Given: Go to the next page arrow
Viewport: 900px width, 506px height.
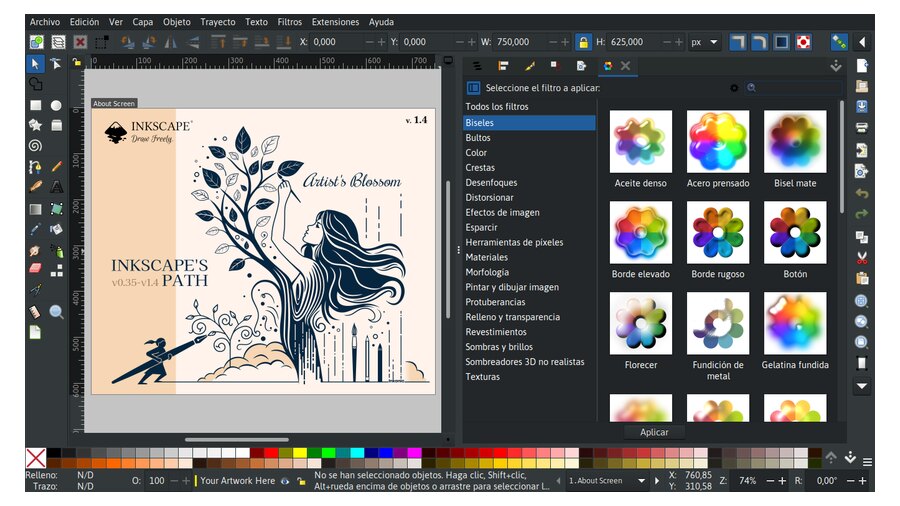Looking at the screenshot, I should tap(657, 481).
